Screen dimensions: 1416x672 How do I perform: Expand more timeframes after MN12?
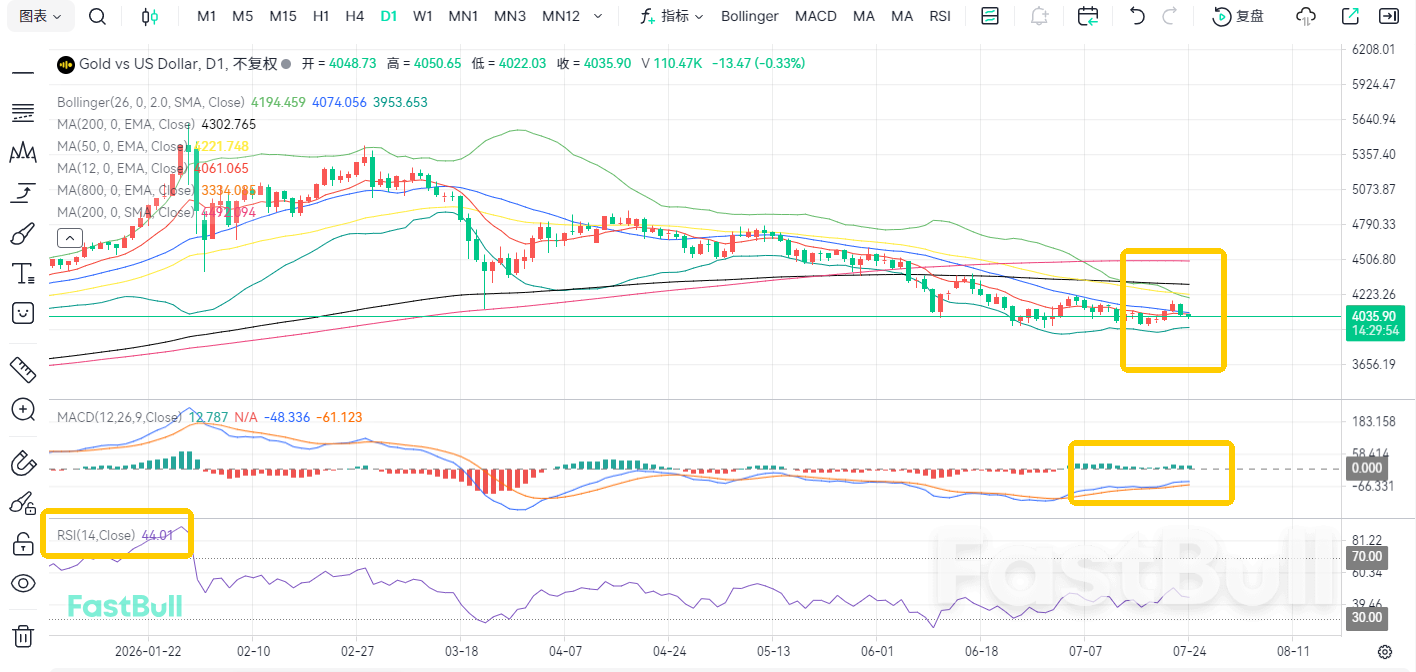click(598, 16)
